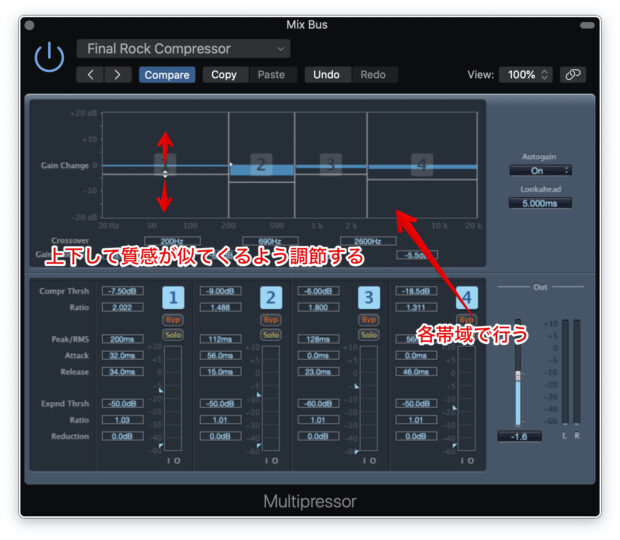Click the Undo button
Image resolution: width=620 pixels, height=540 pixels.
click(326, 74)
